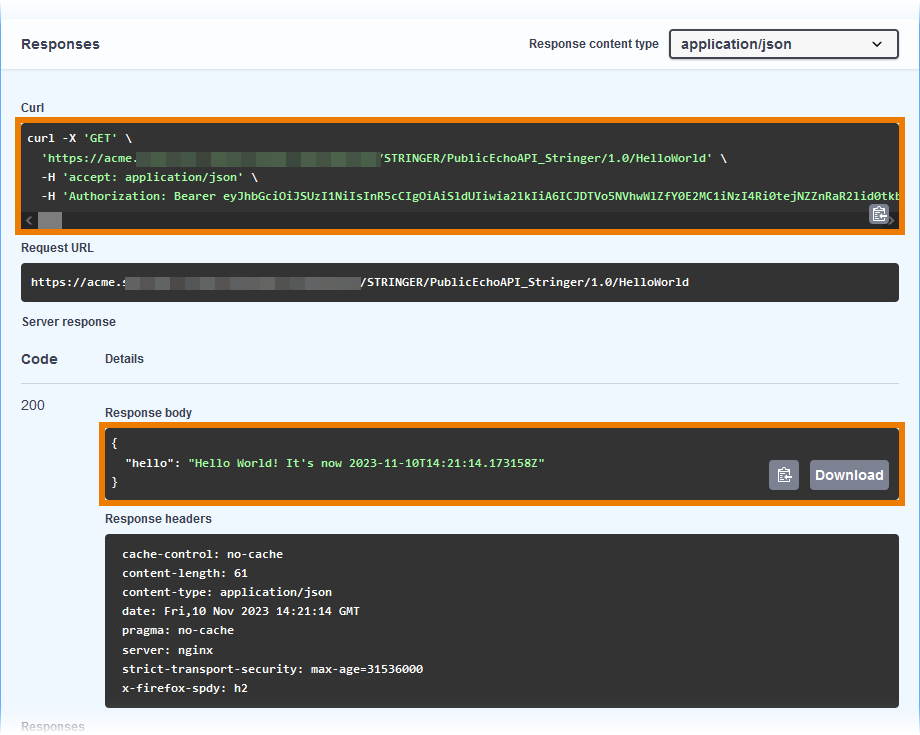Click the Hello World response string
This screenshot has height=735, width=920.
point(366,463)
